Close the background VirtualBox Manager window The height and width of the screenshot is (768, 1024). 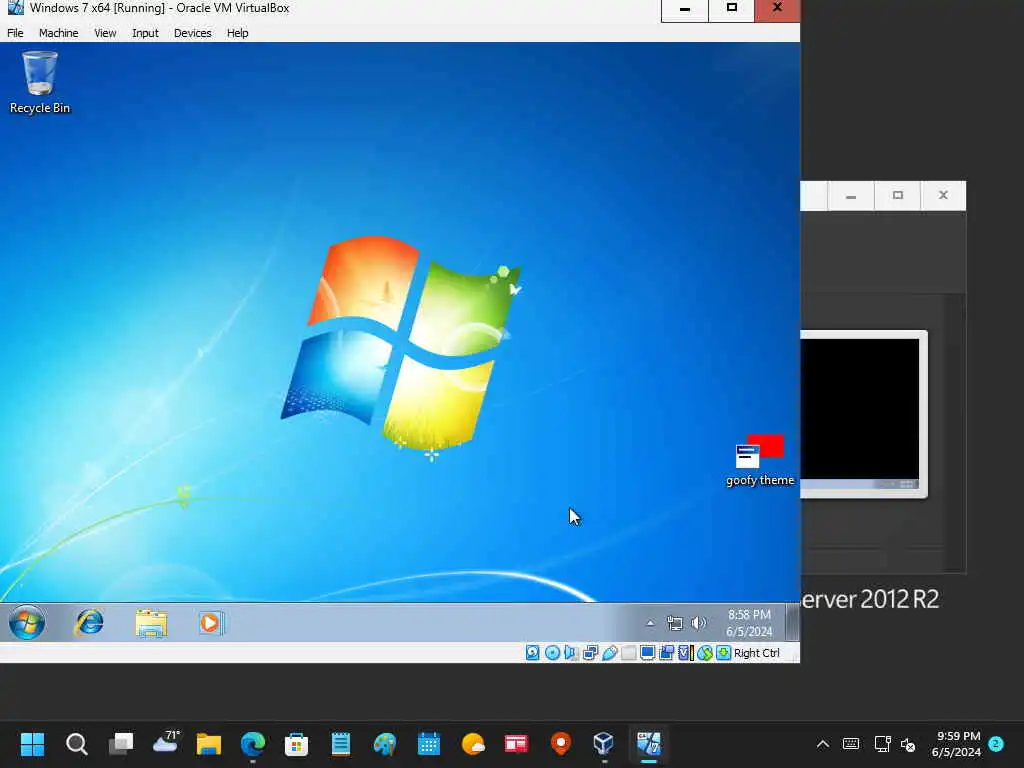click(x=943, y=196)
